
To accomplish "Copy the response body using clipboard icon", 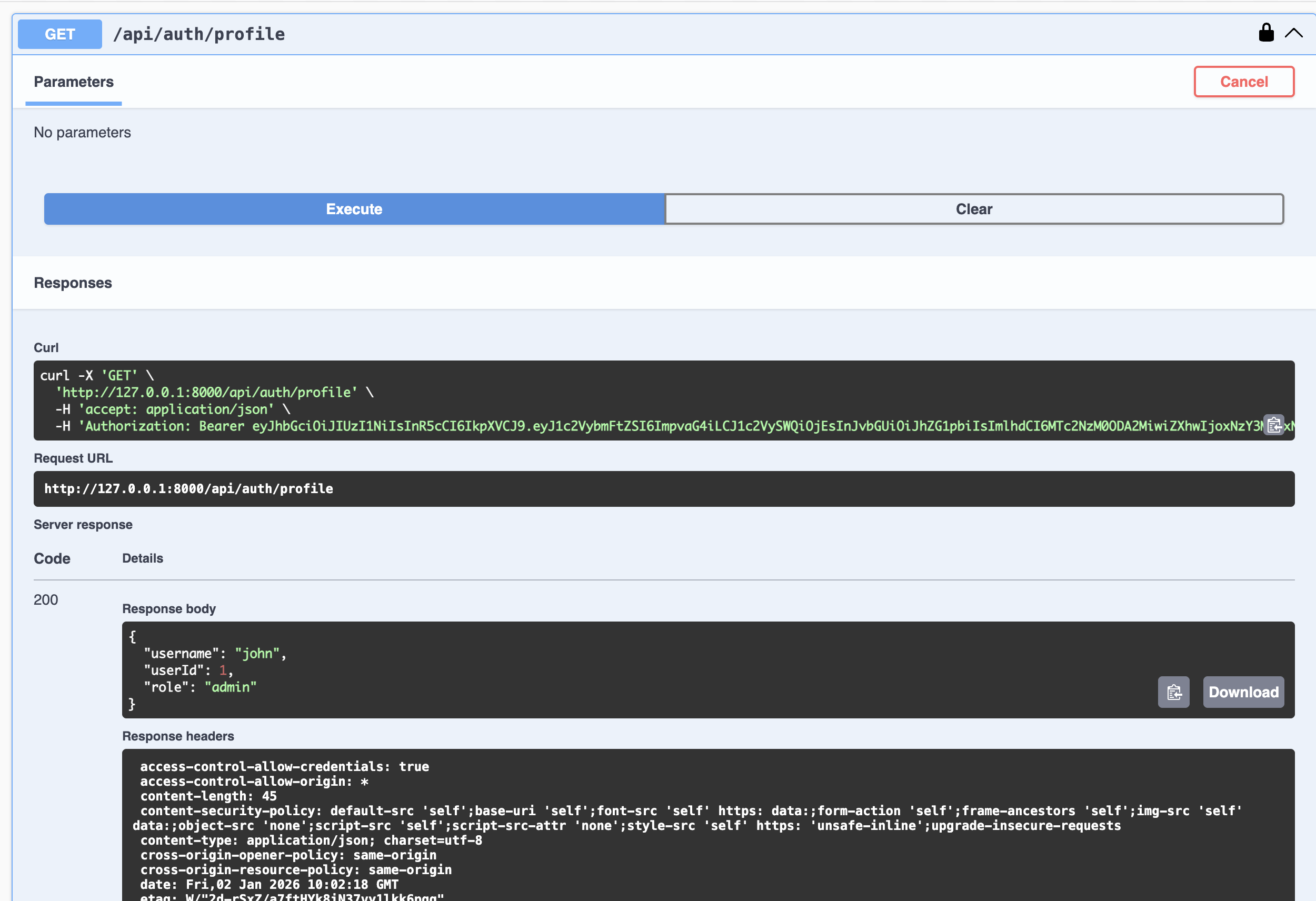I will click(1174, 692).
